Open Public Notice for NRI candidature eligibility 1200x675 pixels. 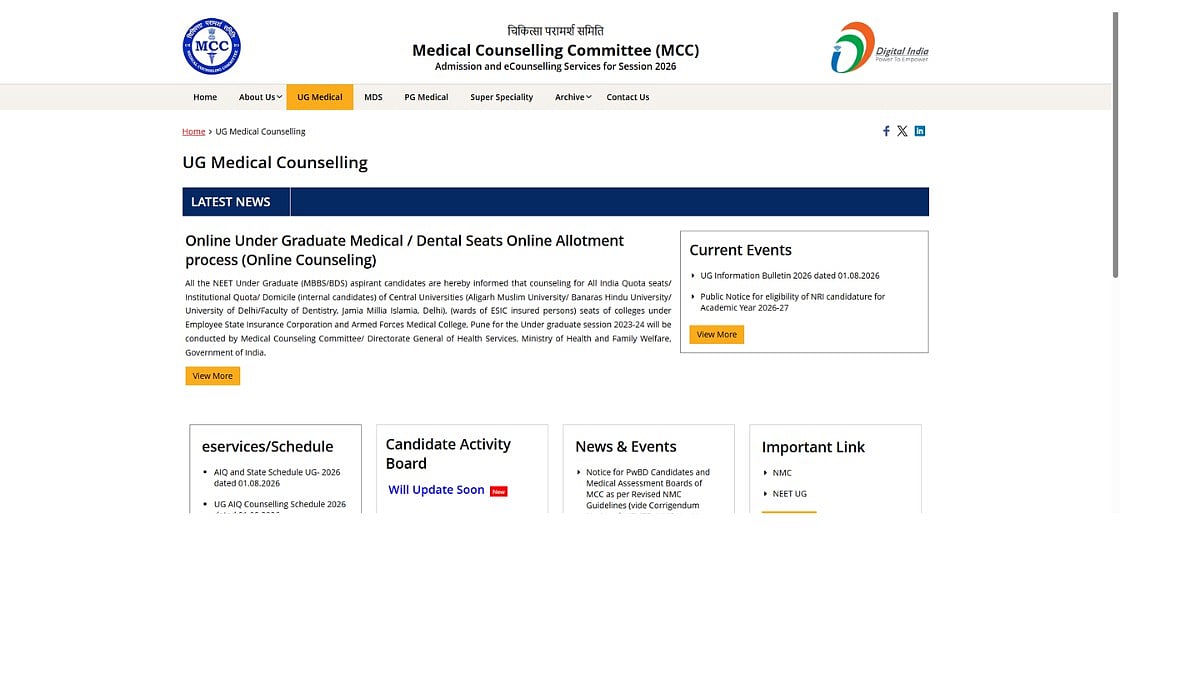point(792,302)
